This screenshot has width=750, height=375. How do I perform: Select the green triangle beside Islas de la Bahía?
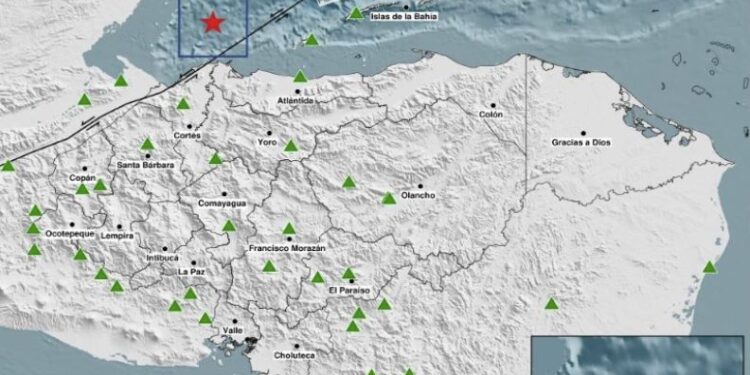356,13
